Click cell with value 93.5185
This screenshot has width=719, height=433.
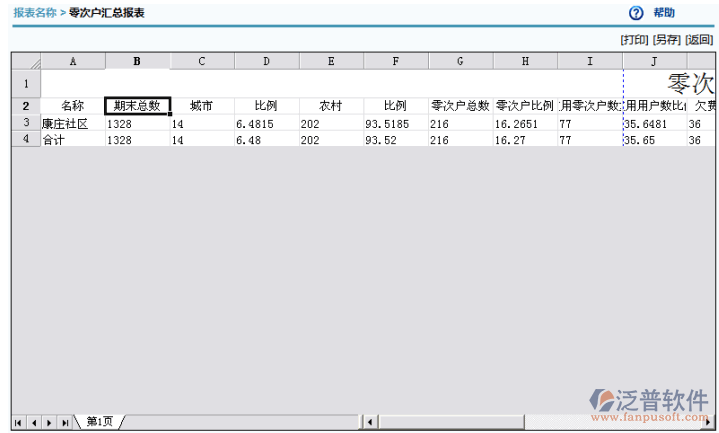396,123
